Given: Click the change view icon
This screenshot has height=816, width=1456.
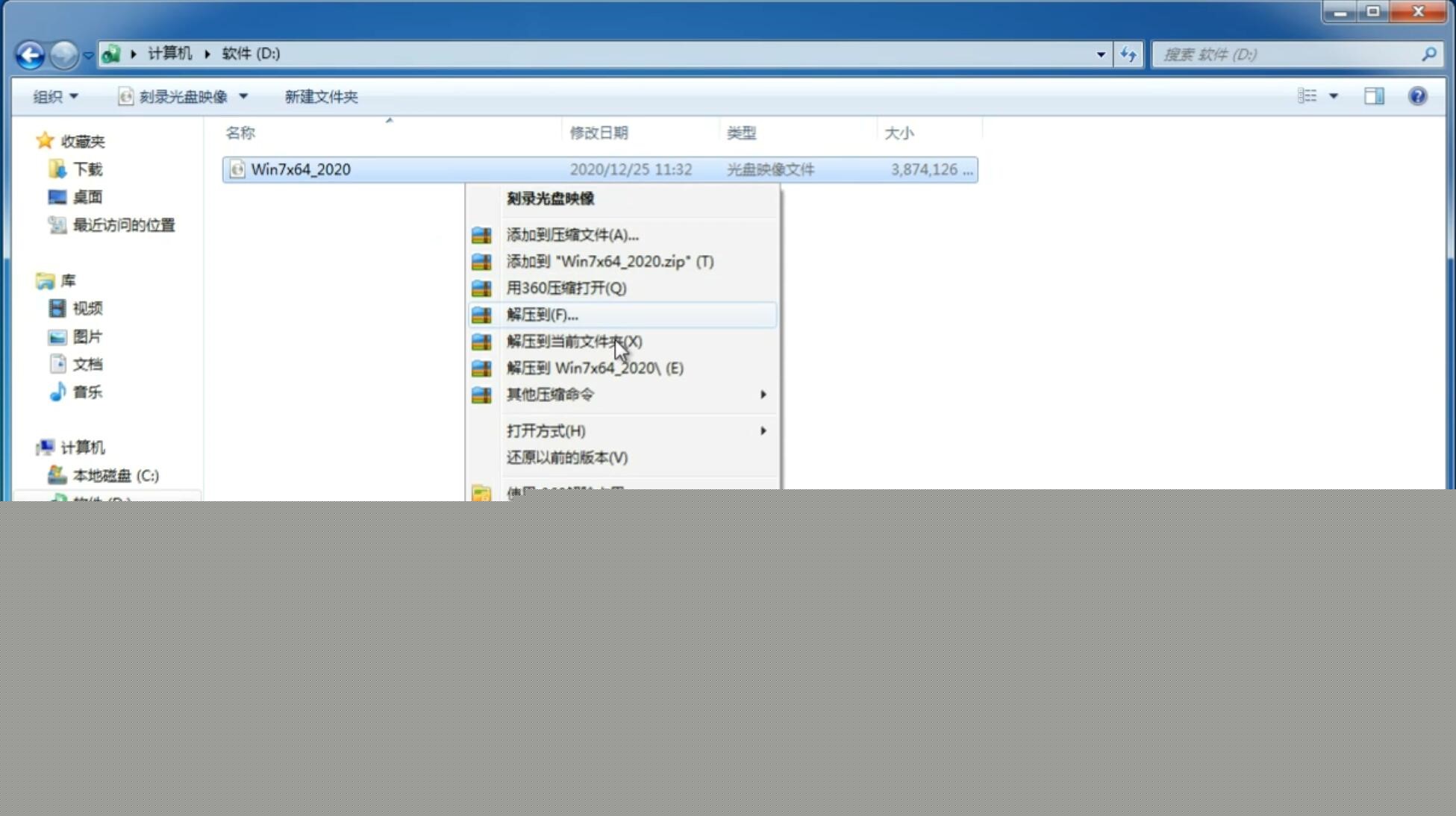Looking at the screenshot, I should (1307, 95).
